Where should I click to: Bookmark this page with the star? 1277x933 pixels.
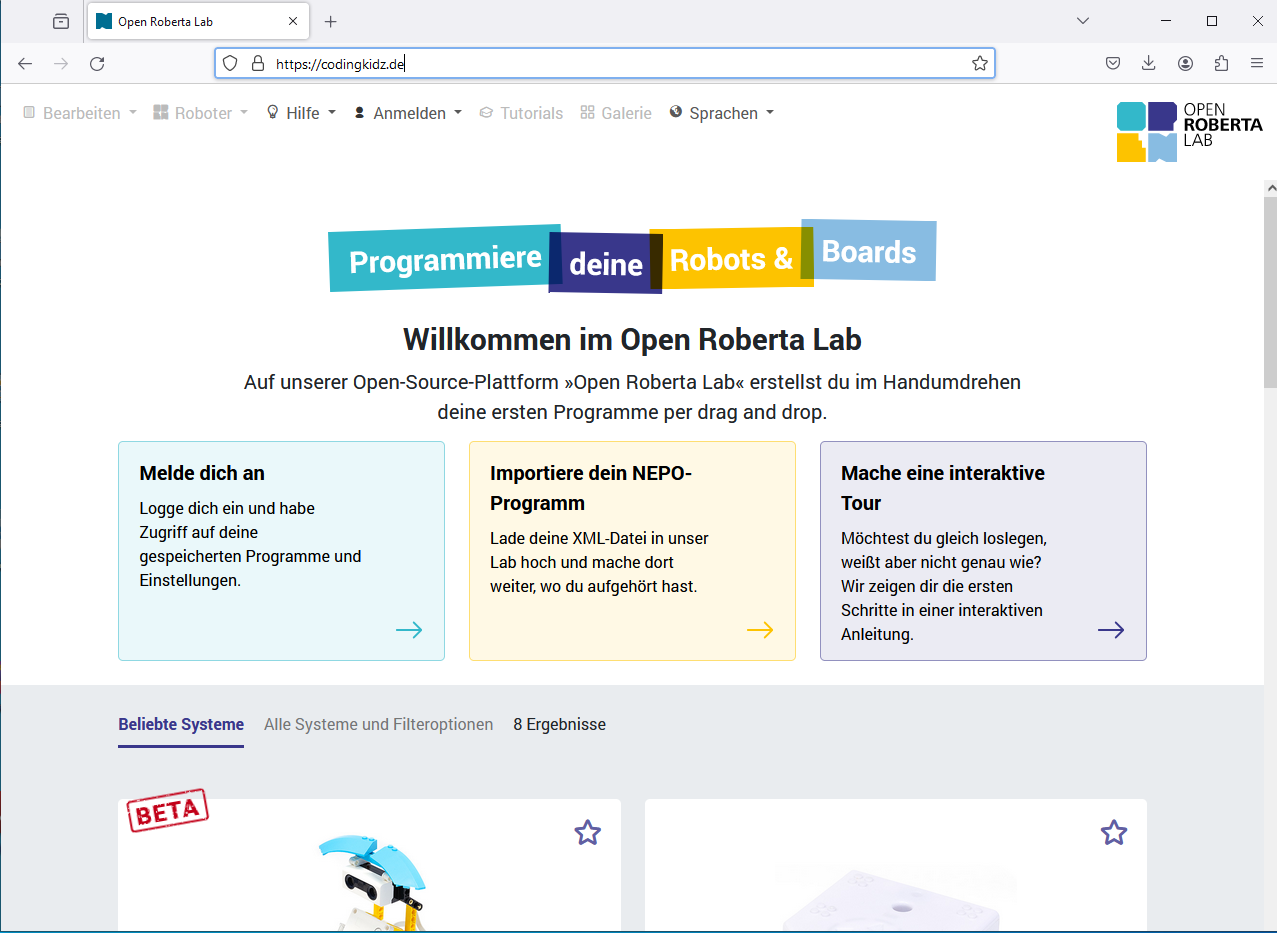(x=980, y=63)
